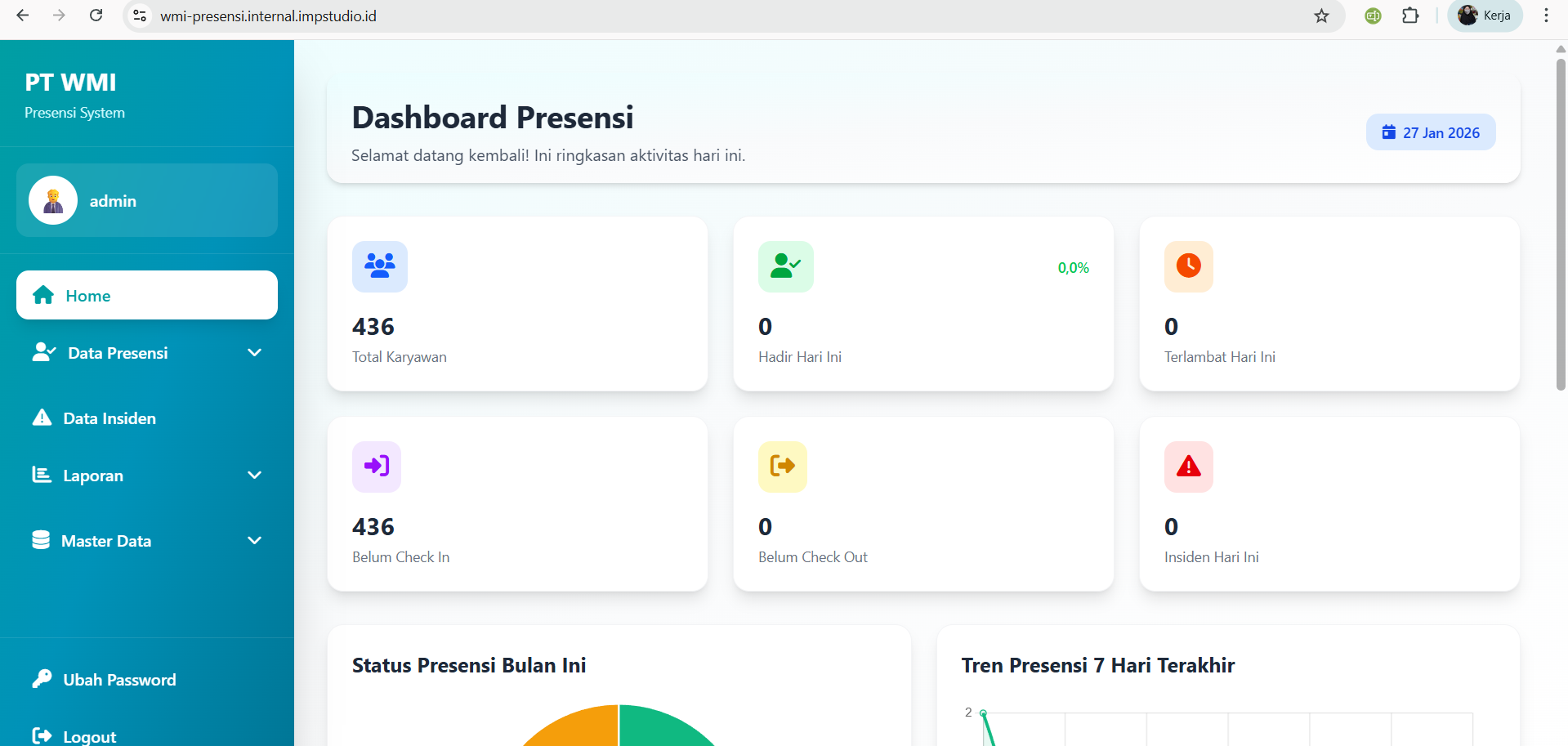The width and height of the screenshot is (1568, 746).
Task: Open the Ubah Password link
Action: click(119, 680)
